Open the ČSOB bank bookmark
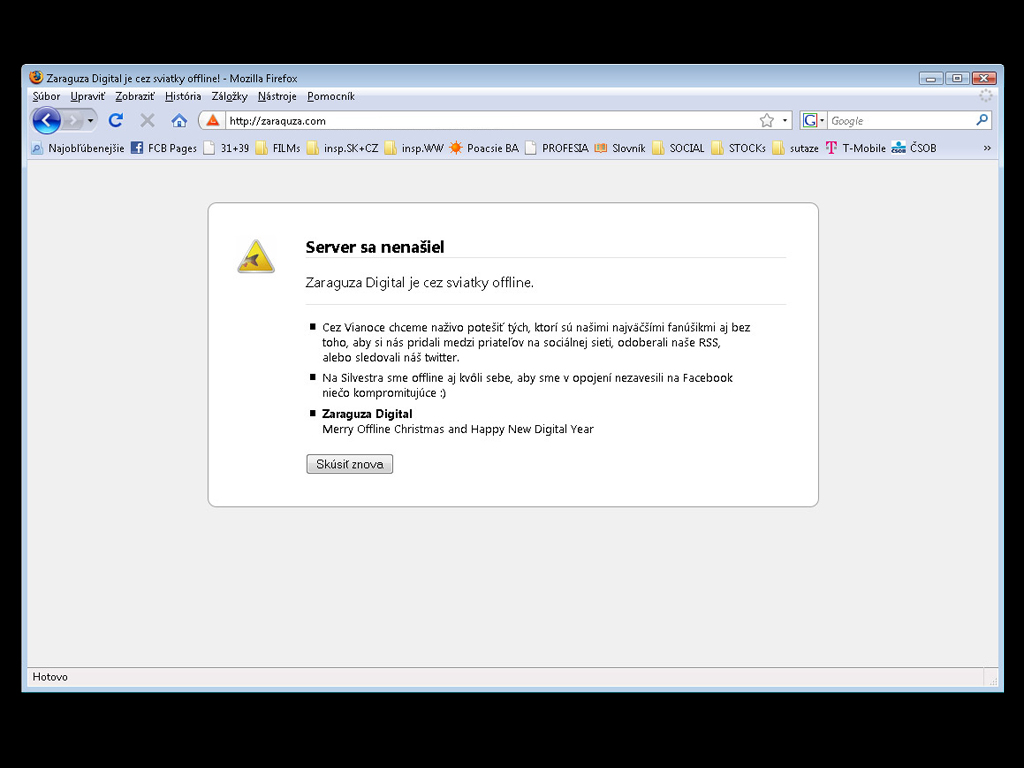 pos(914,148)
